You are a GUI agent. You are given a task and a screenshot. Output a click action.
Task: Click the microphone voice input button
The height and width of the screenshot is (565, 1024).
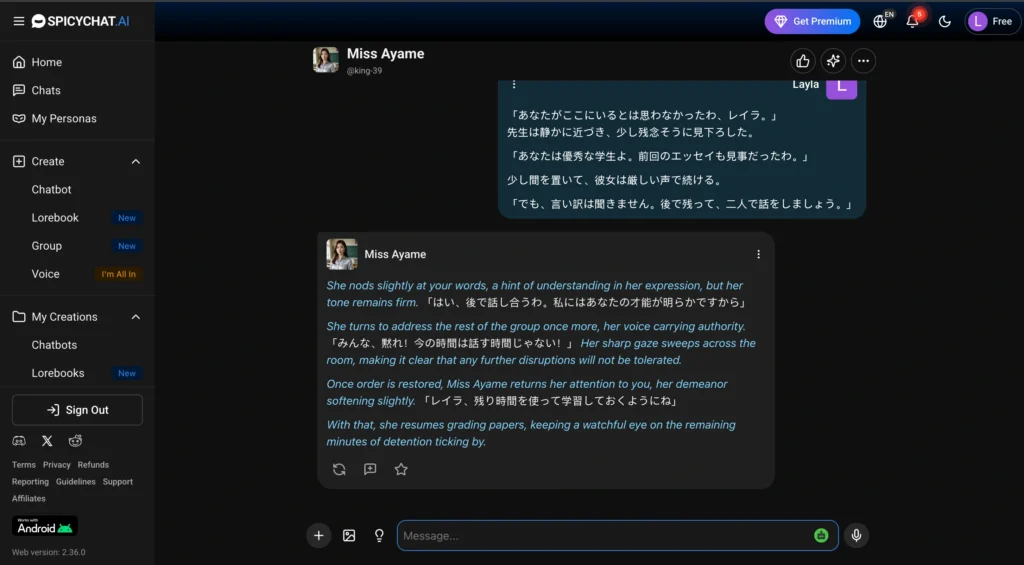tap(856, 536)
